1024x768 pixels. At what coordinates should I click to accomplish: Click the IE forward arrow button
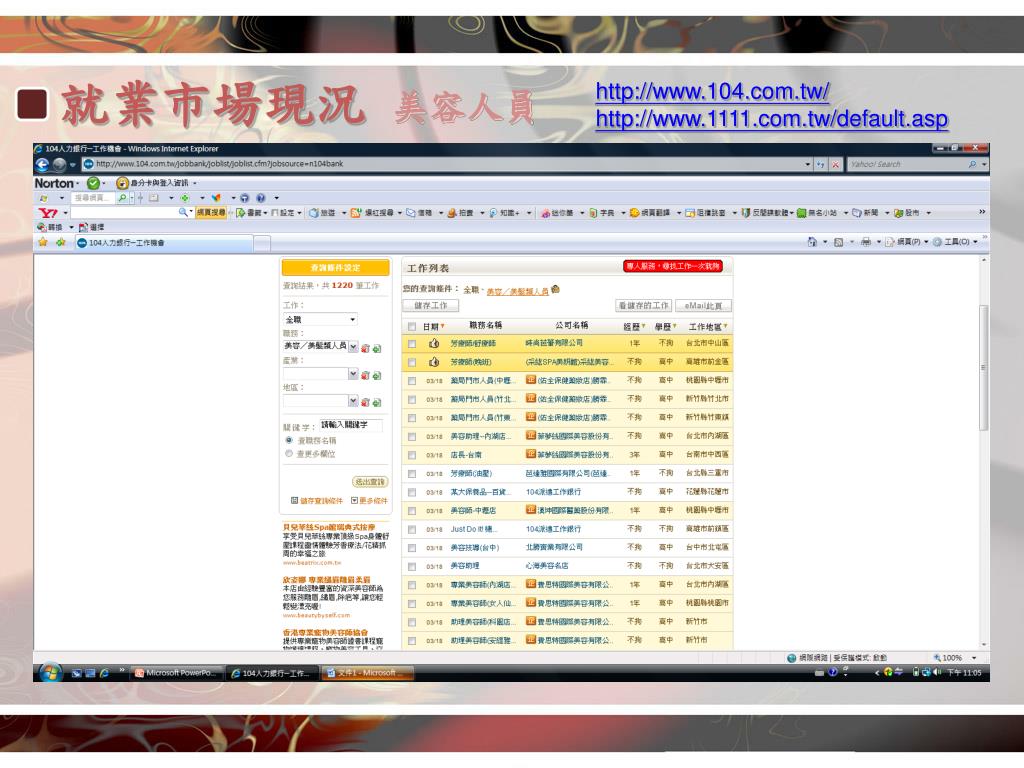pos(59,164)
